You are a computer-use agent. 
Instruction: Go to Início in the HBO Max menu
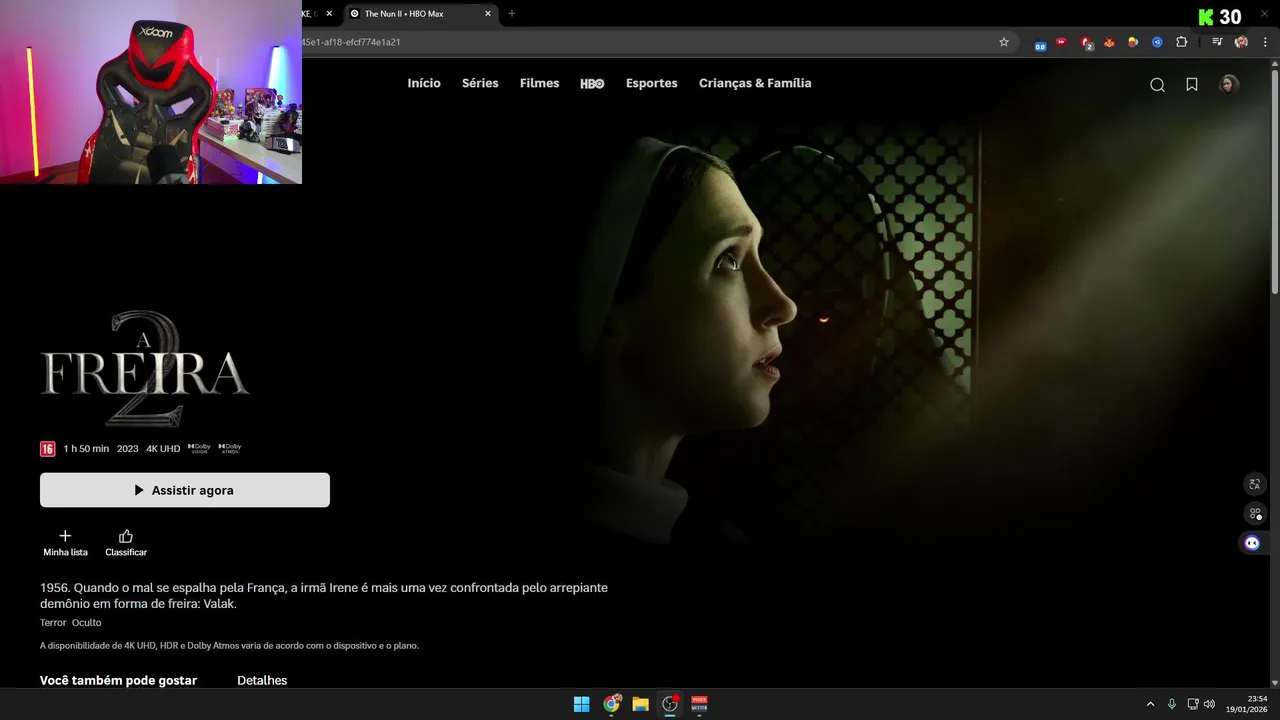(x=424, y=84)
